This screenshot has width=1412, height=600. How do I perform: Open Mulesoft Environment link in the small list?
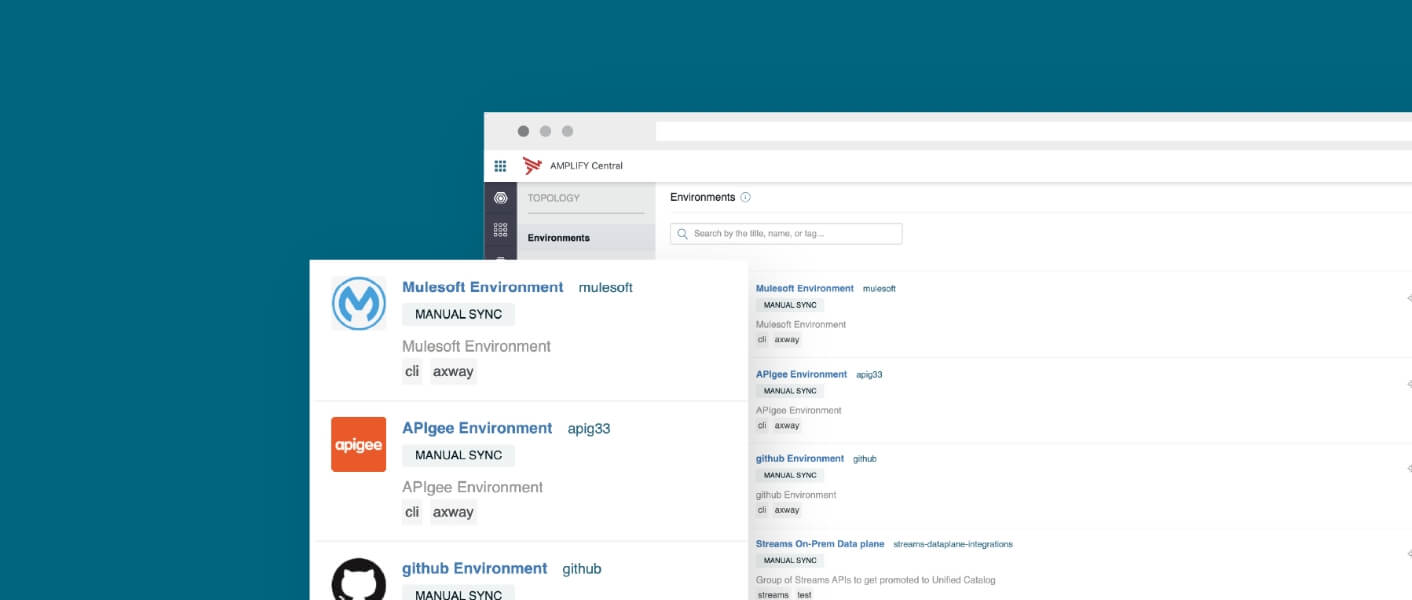coord(805,288)
